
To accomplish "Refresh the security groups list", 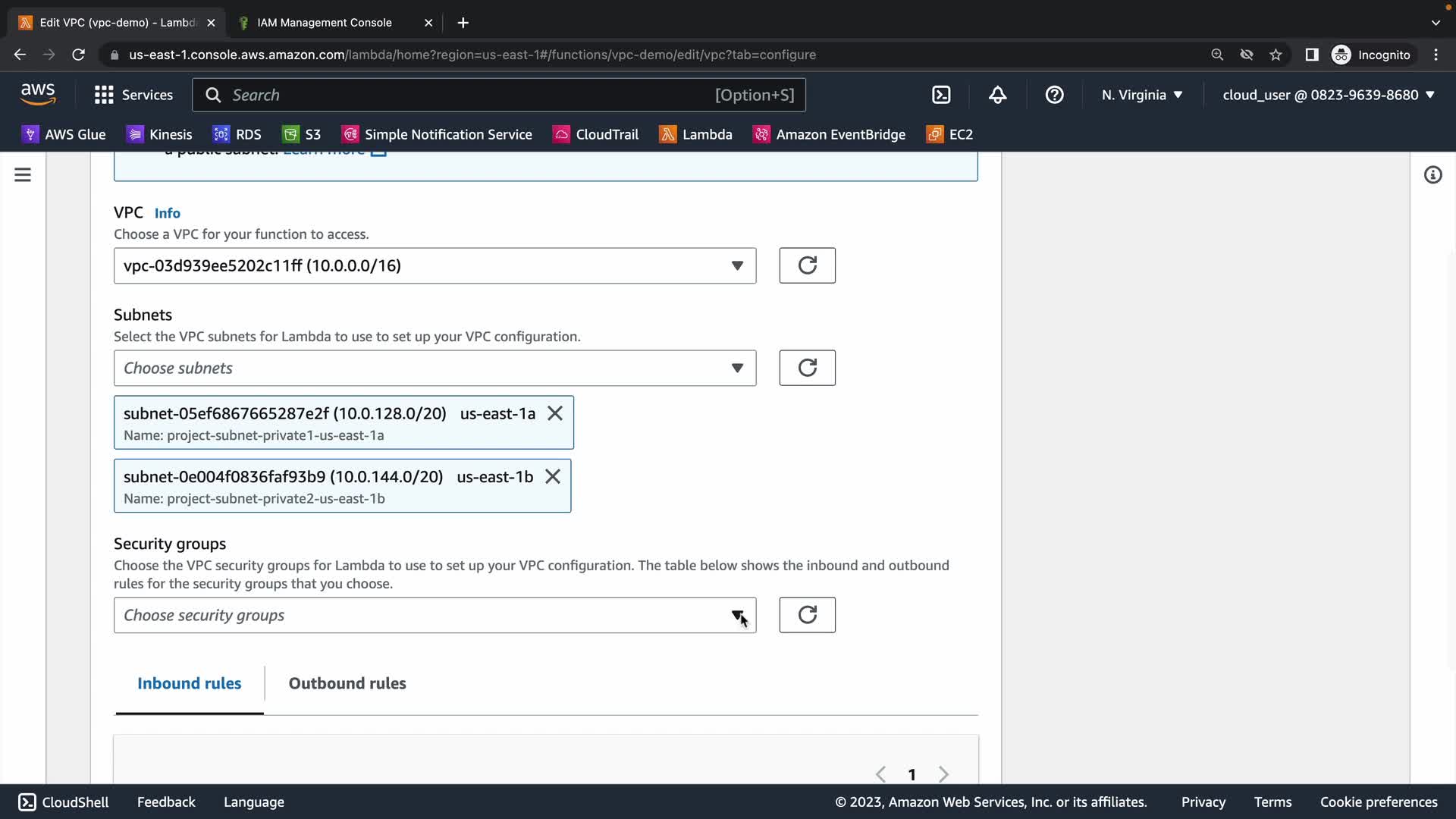I will click(x=807, y=615).
